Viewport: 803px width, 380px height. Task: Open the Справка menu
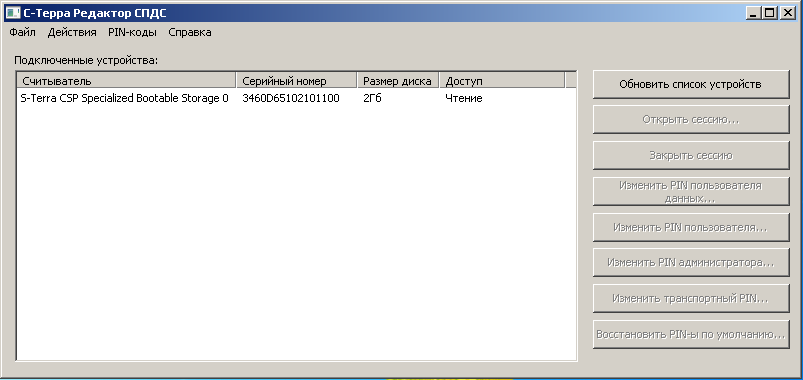190,32
